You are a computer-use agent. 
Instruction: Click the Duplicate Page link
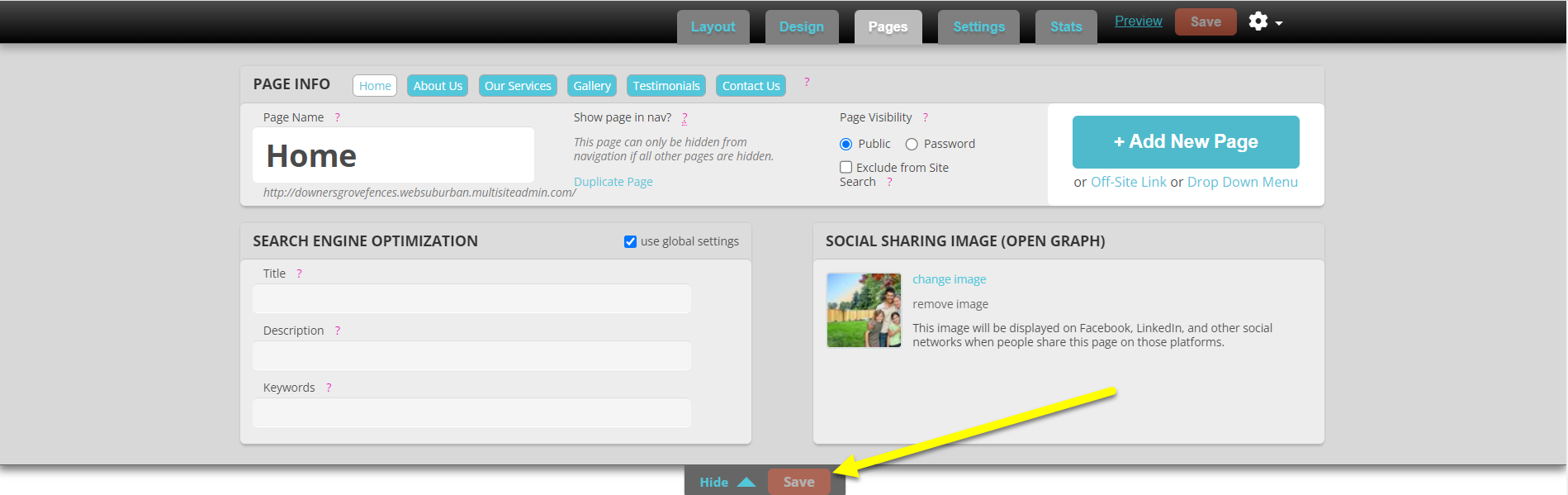click(613, 182)
